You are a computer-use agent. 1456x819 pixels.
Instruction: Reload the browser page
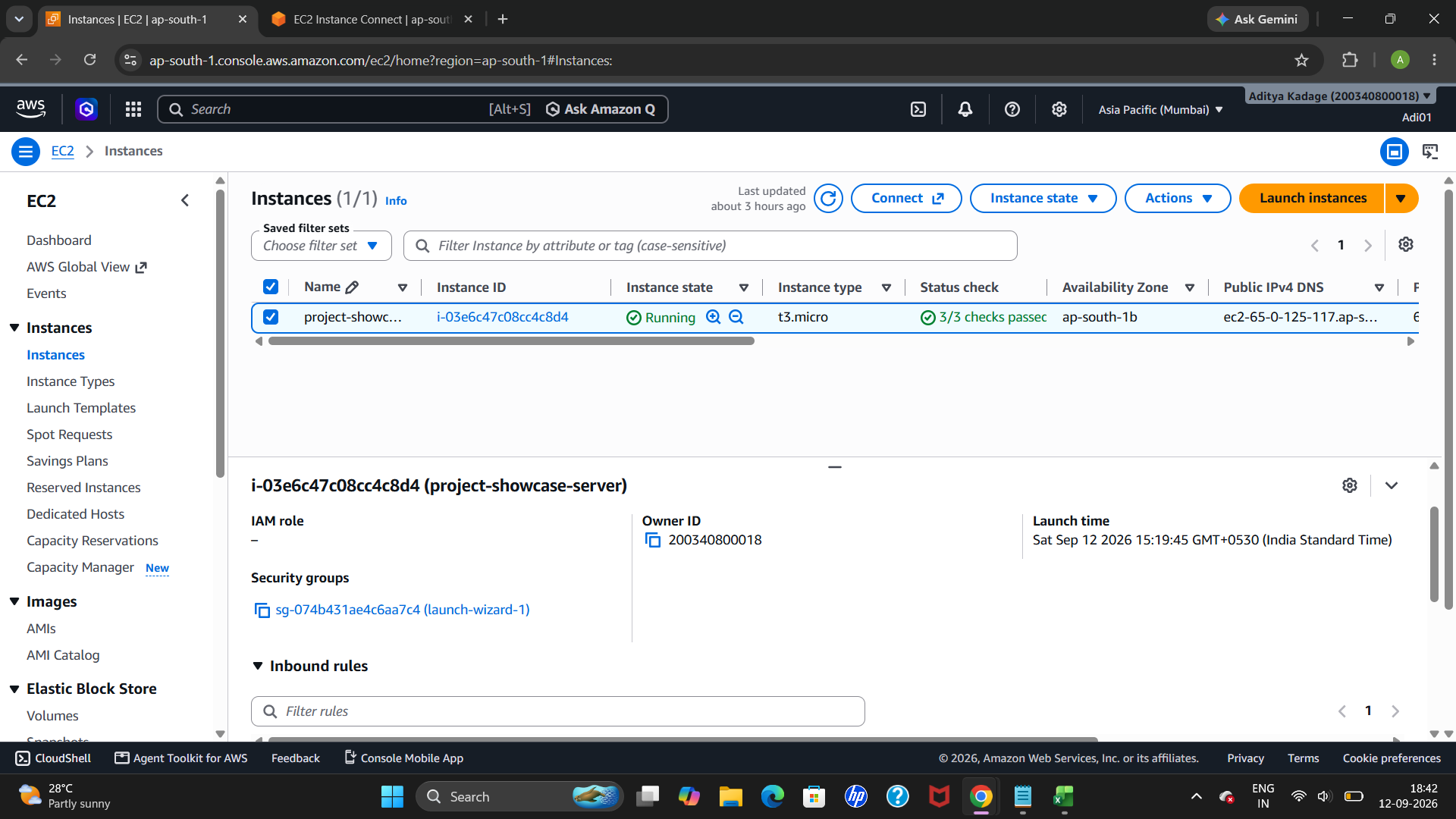pos(89,60)
